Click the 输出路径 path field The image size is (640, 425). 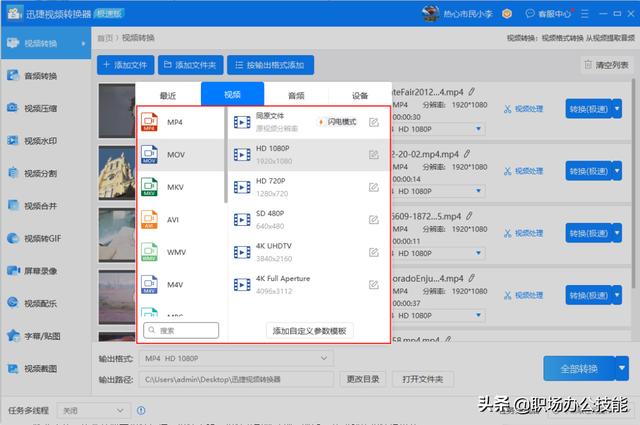236,379
